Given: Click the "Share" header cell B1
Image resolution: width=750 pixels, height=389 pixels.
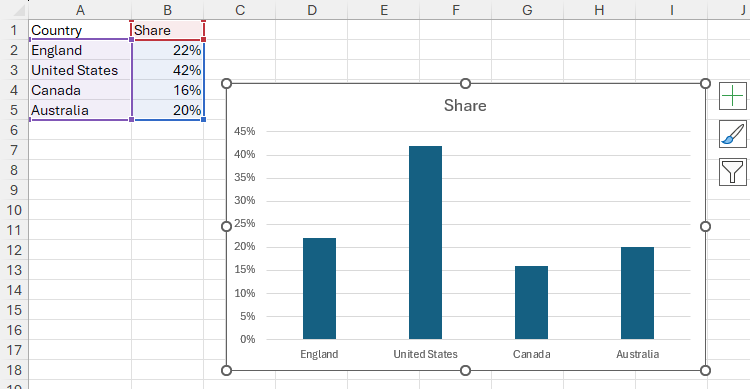Looking at the screenshot, I should pyautogui.click(x=167, y=30).
